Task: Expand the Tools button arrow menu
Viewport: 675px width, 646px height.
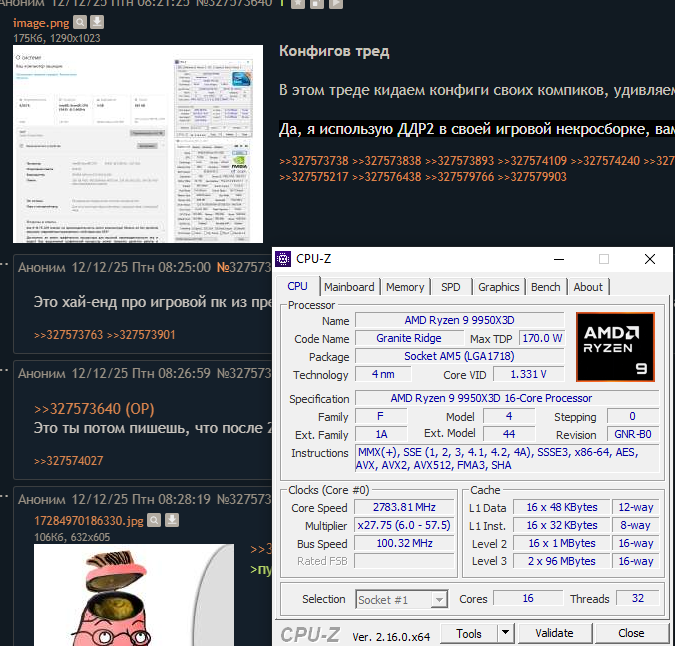Action: [x=505, y=633]
